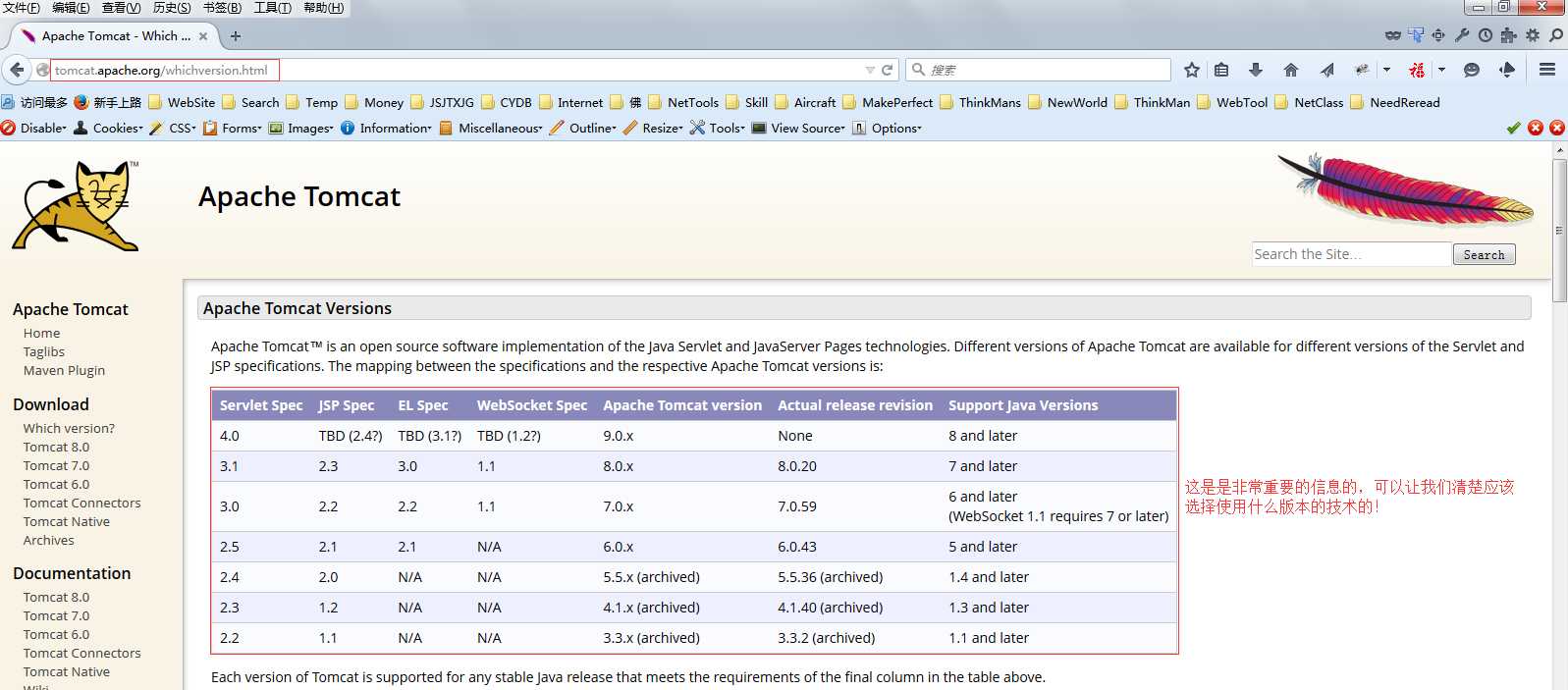Click the paper plane send icon
The height and width of the screenshot is (690, 1568).
[1327, 70]
